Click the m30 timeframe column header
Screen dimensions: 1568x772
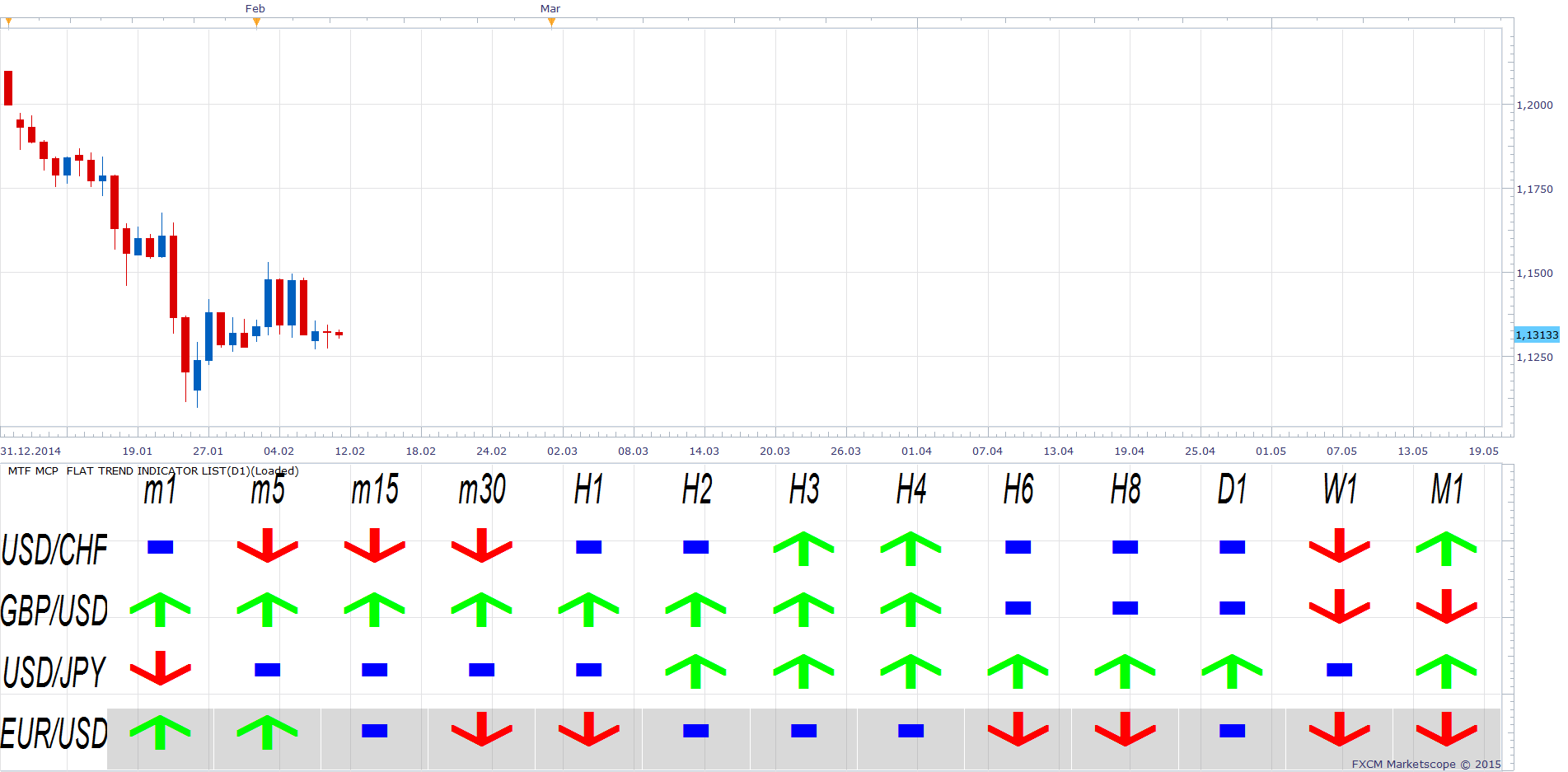coord(482,489)
